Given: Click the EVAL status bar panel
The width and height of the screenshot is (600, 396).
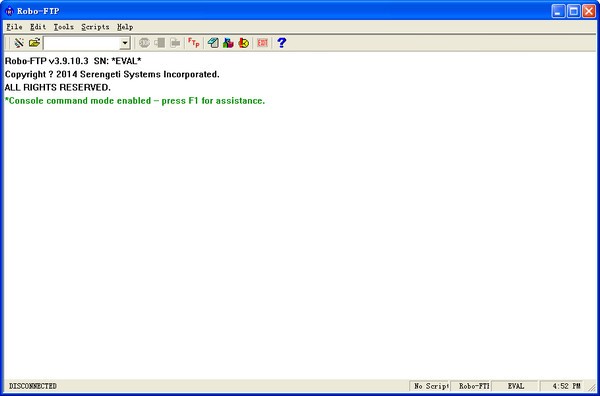Looking at the screenshot, I should pos(516,386).
